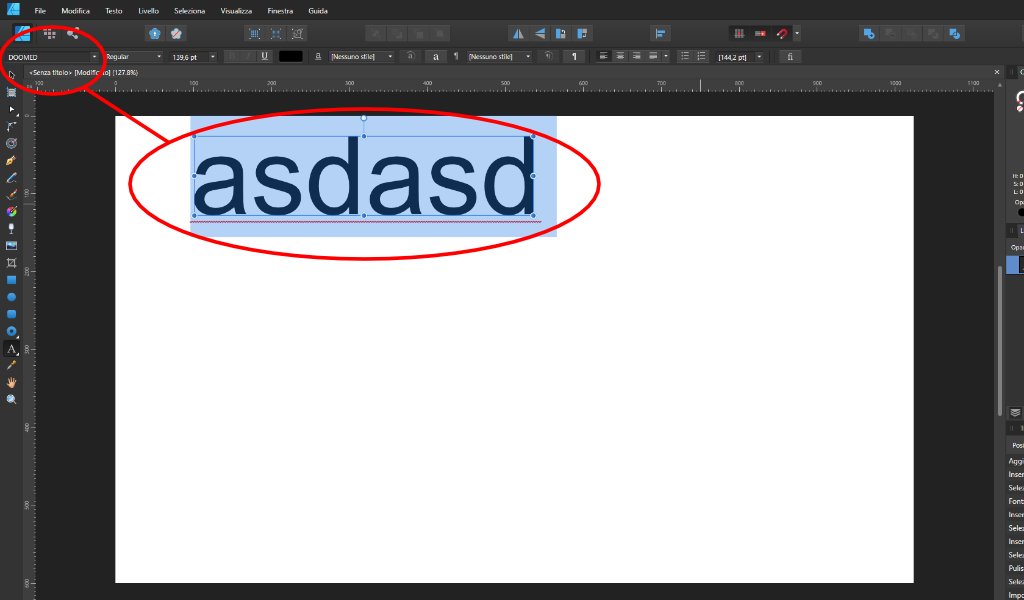Open the Visualizza menu

click(236, 11)
